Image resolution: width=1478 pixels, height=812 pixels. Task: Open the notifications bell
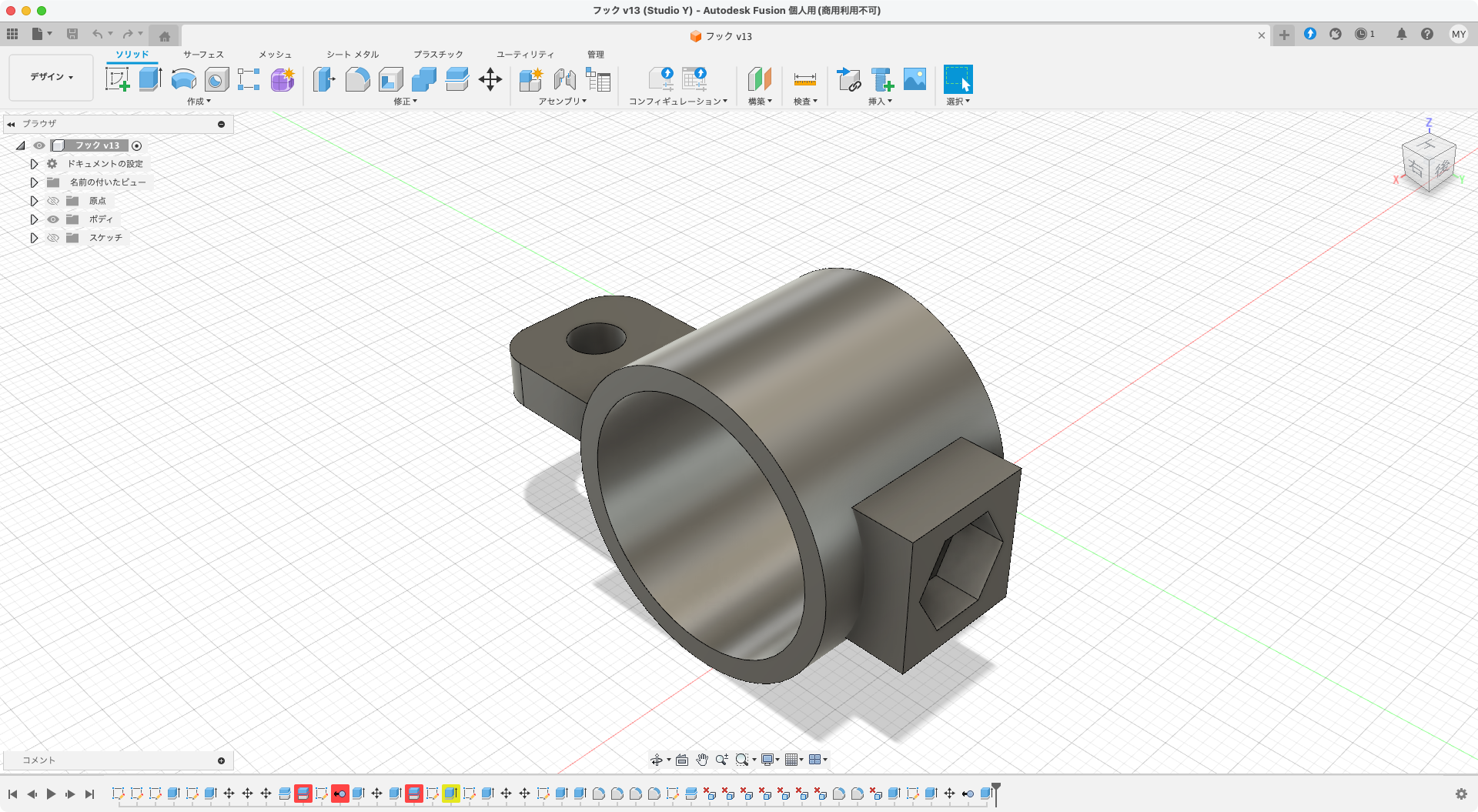[x=1402, y=34]
